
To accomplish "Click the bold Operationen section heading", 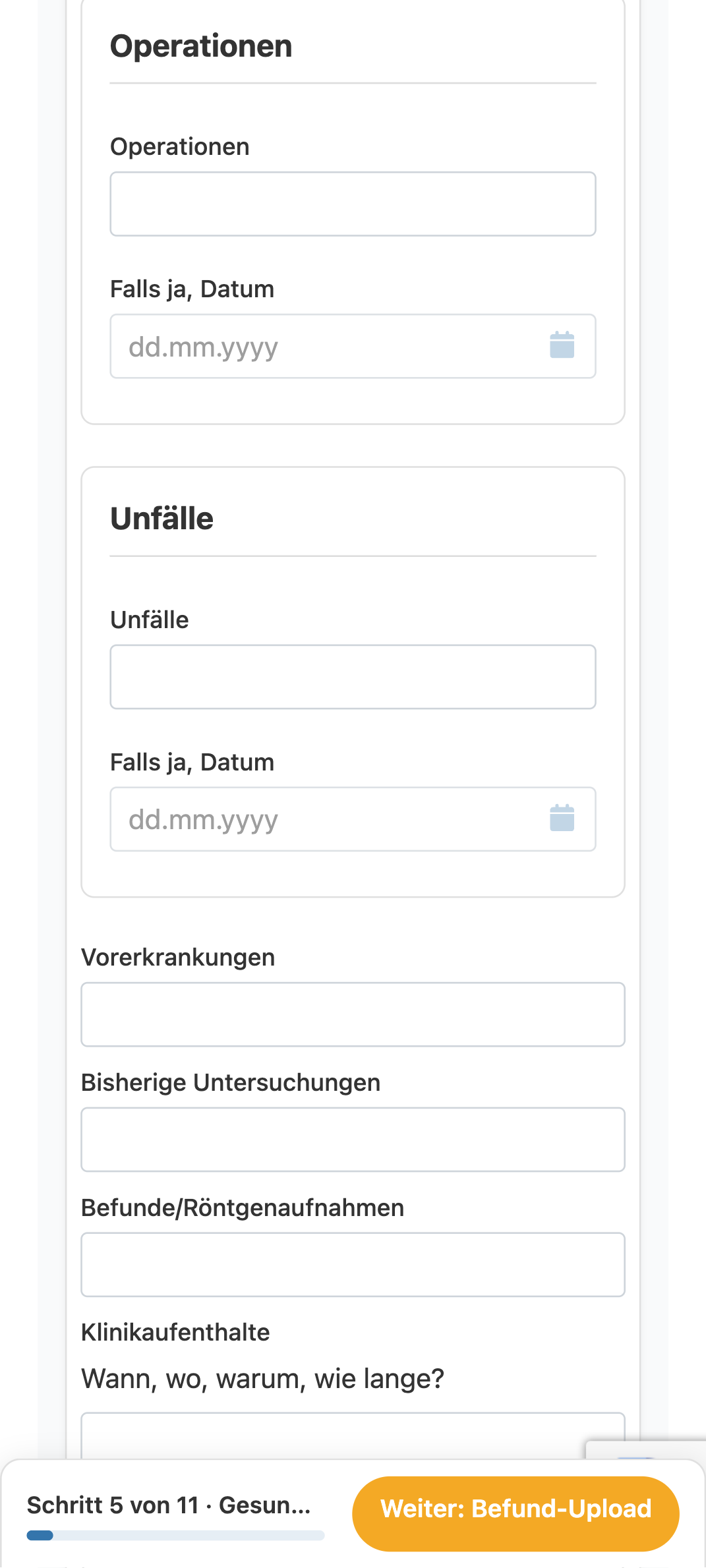I will point(201,46).
